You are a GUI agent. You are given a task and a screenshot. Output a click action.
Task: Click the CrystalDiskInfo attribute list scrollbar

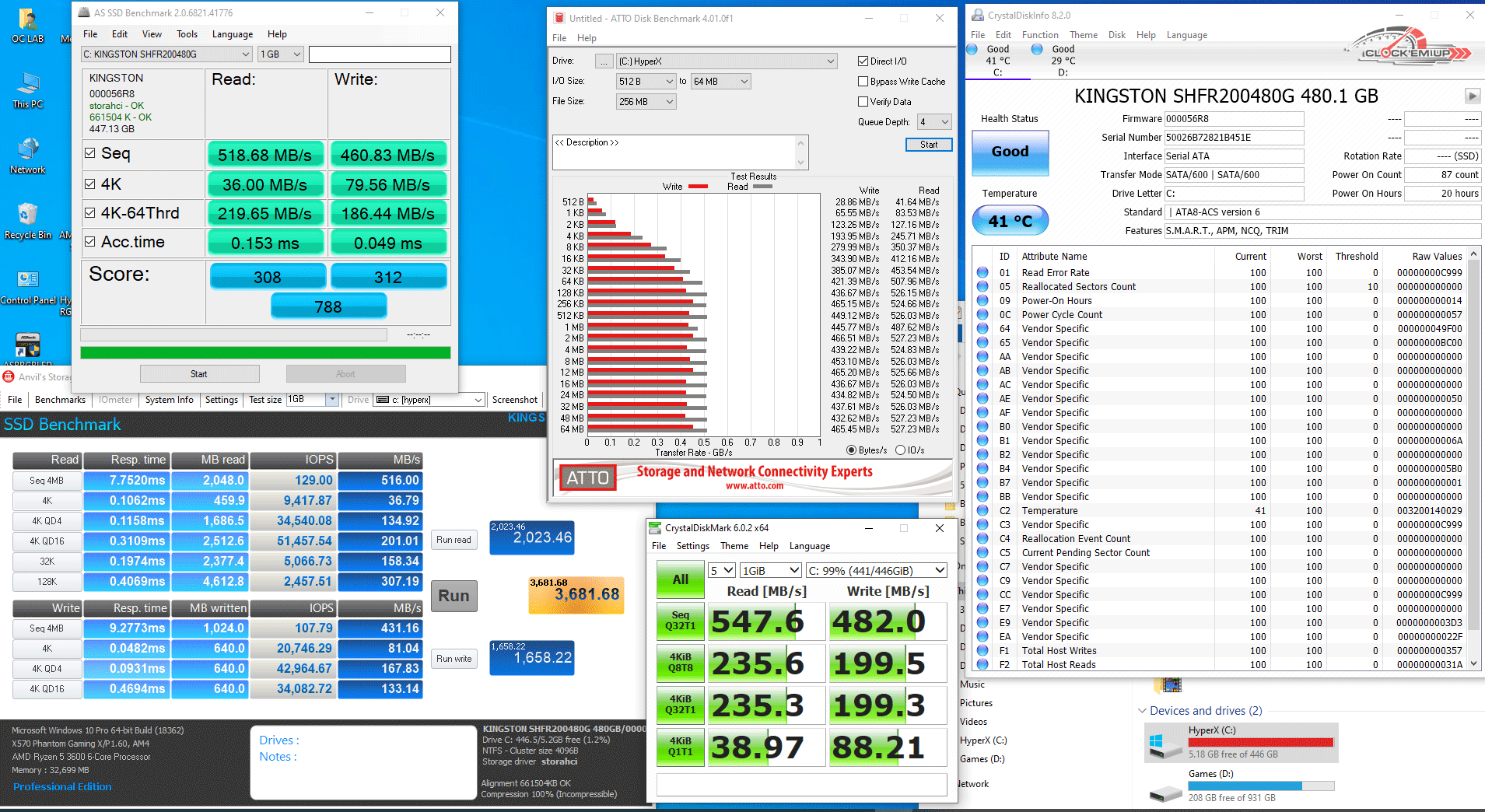point(1473,459)
